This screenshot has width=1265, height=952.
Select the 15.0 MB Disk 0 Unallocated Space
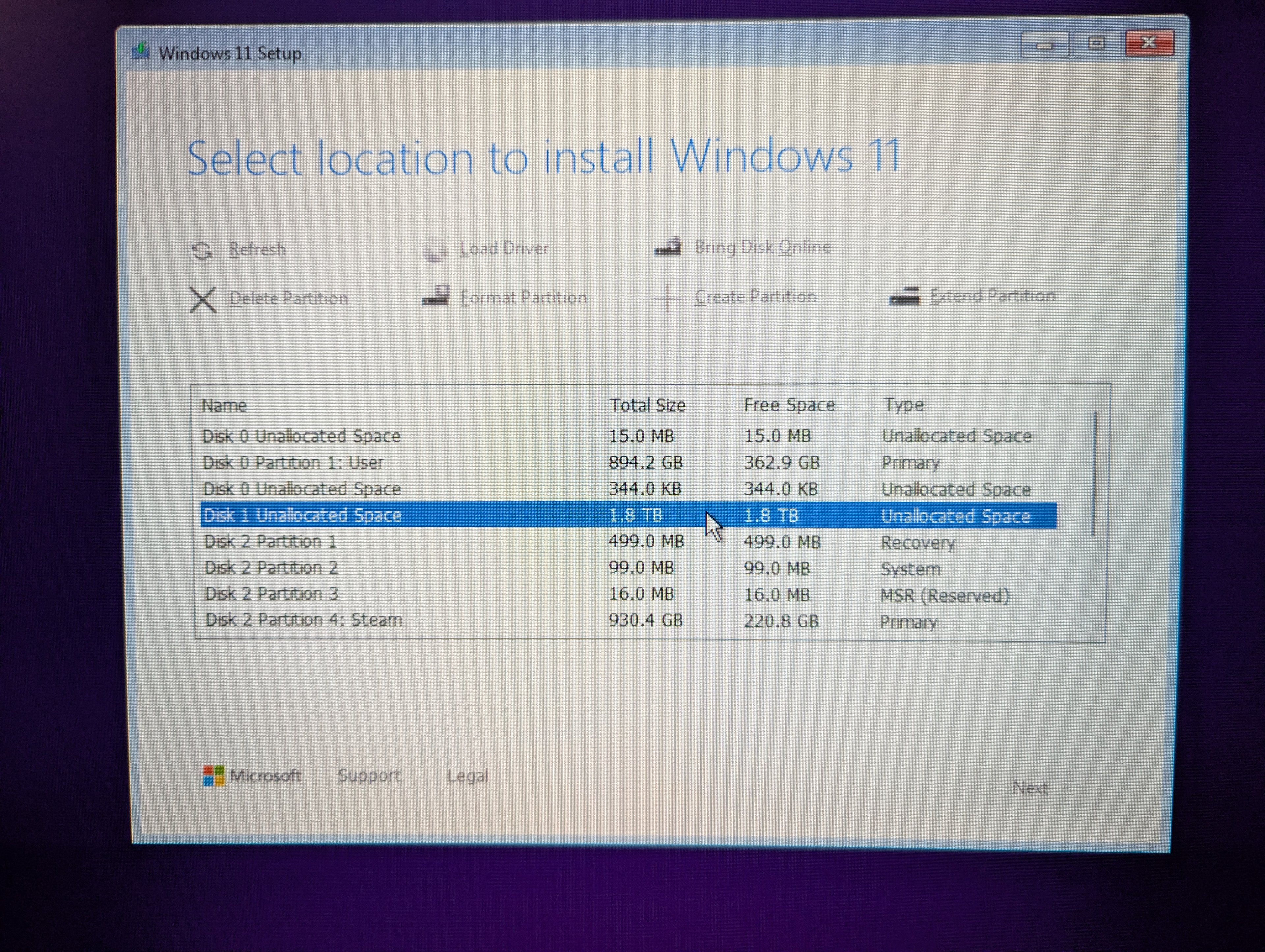pyautogui.click(x=301, y=436)
